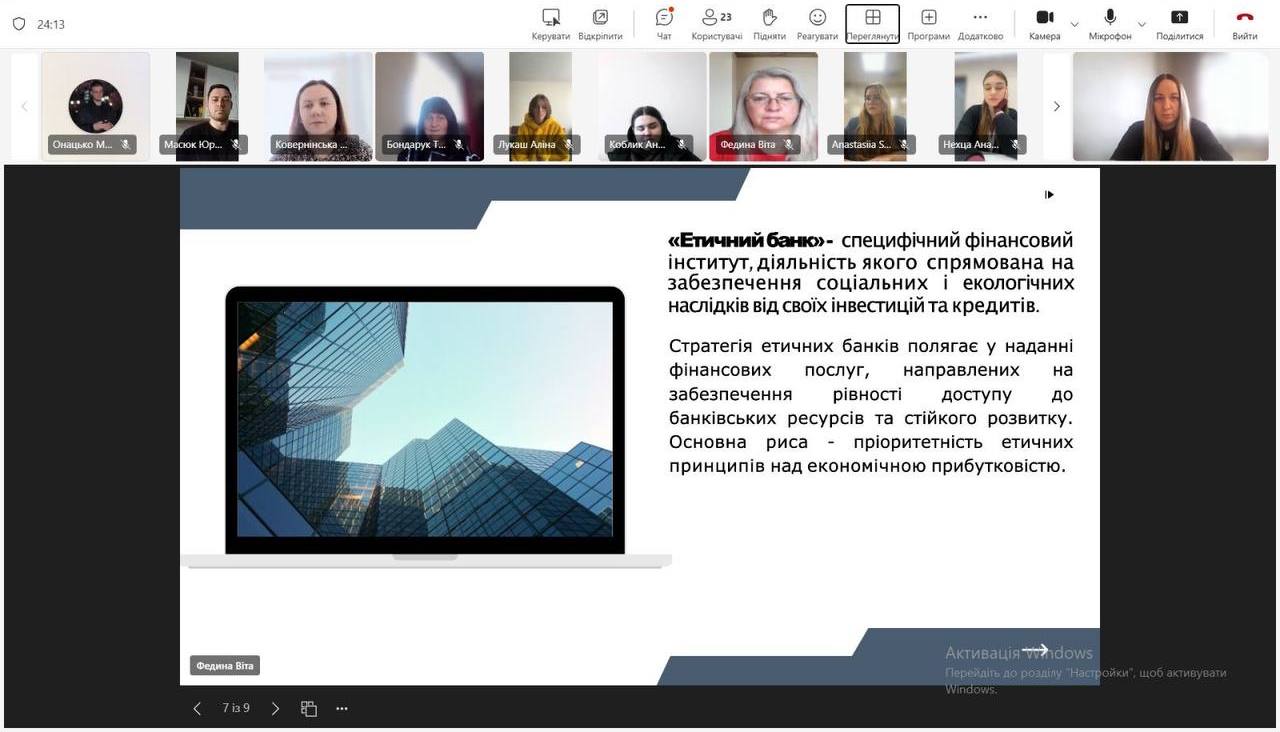Image resolution: width=1280 pixels, height=732 pixels.
Task: Open the Чат (Chat) panel
Action: [x=664, y=23]
